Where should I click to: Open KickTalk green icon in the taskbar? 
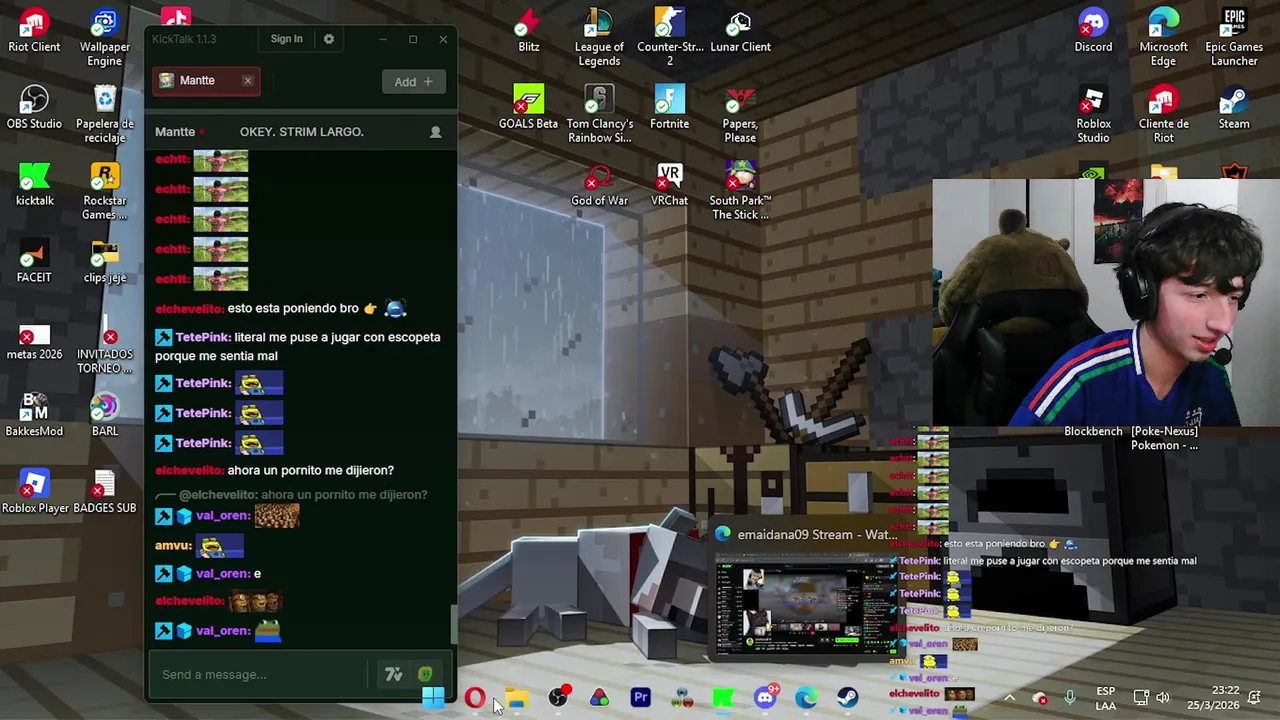(723, 698)
